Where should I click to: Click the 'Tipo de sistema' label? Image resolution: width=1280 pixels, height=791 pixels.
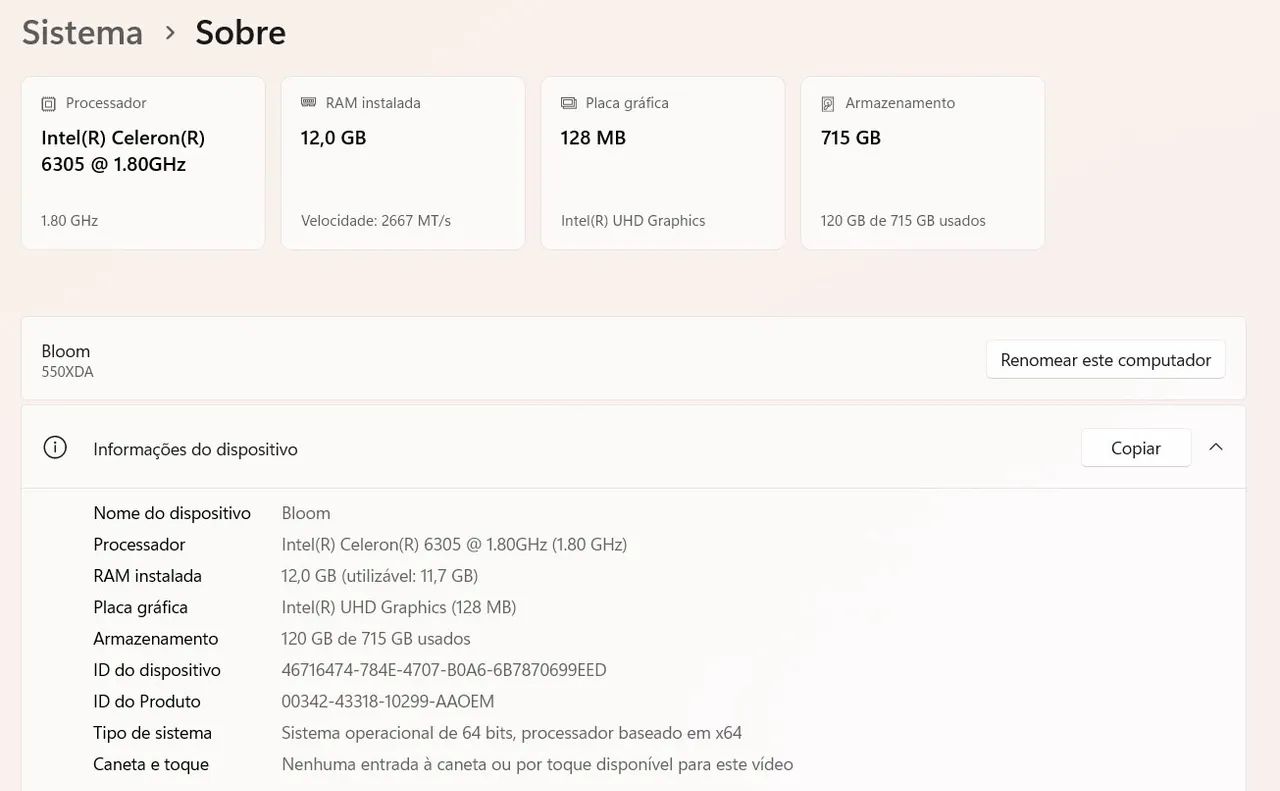(x=152, y=733)
